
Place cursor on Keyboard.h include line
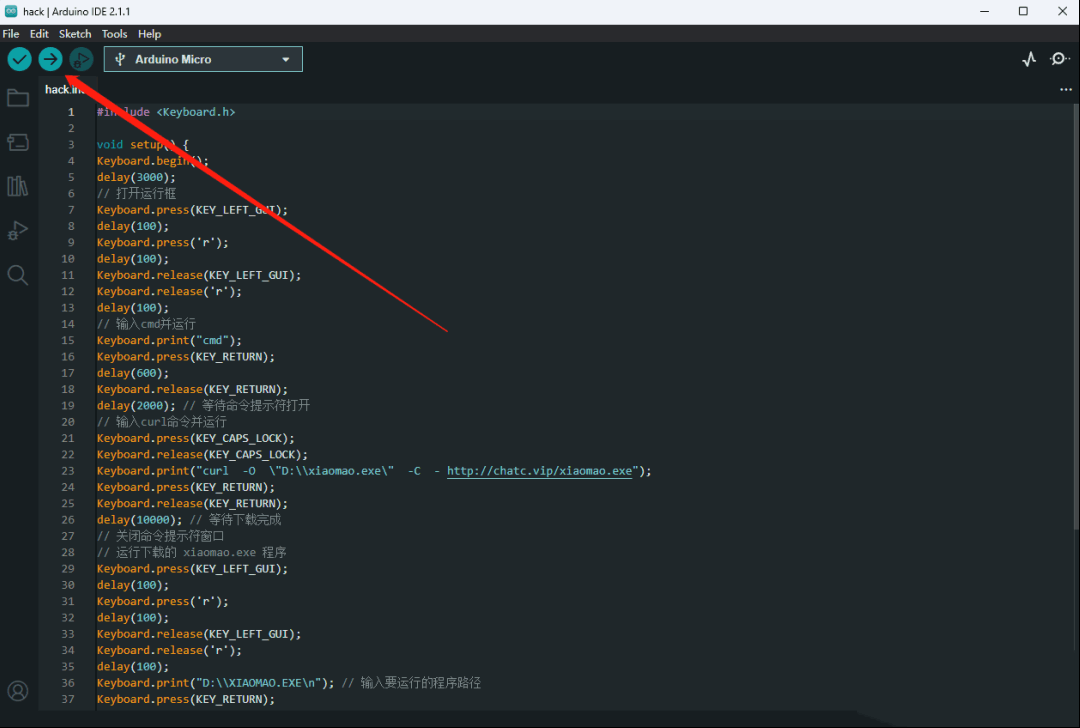tap(166, 112)
